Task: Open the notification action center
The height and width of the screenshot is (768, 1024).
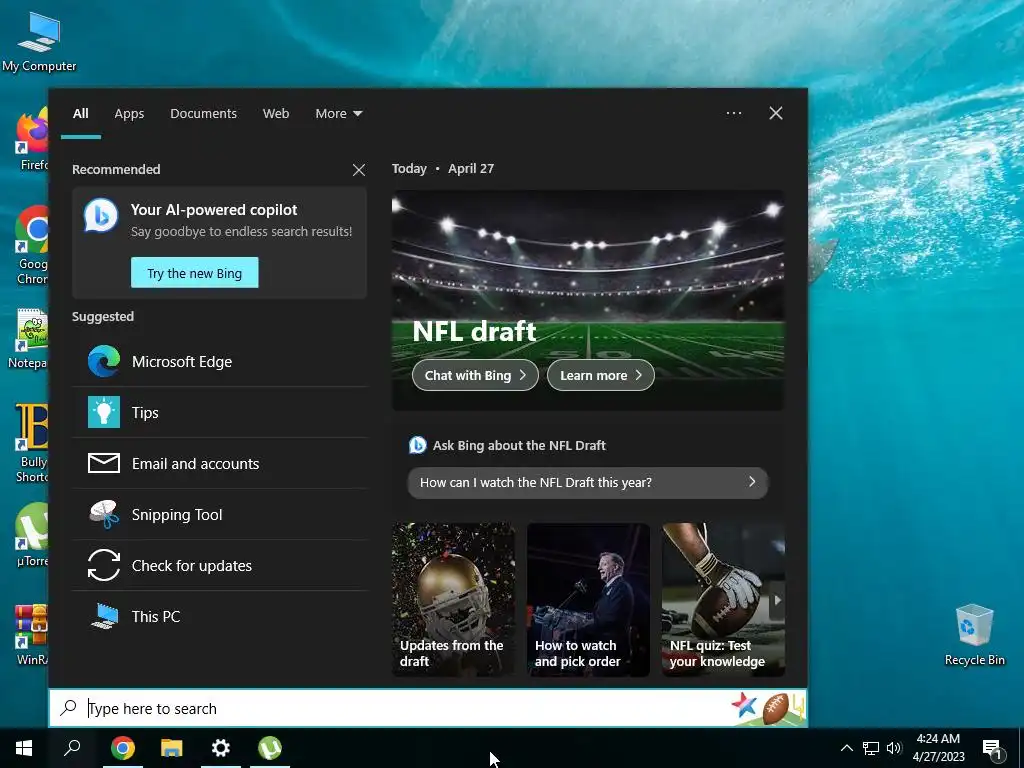Action: click(x=992, y=748)
